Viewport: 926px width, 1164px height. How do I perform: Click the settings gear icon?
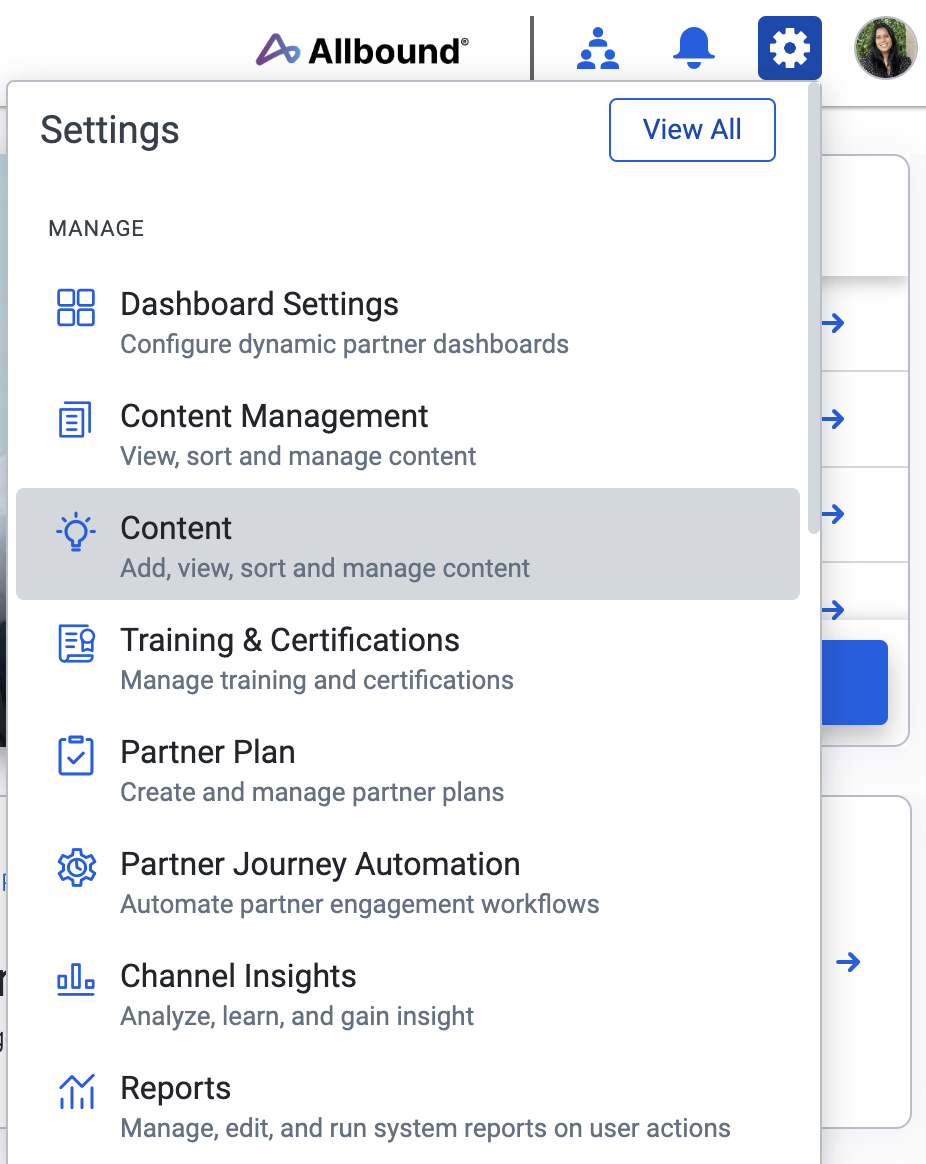pos(789,48)
